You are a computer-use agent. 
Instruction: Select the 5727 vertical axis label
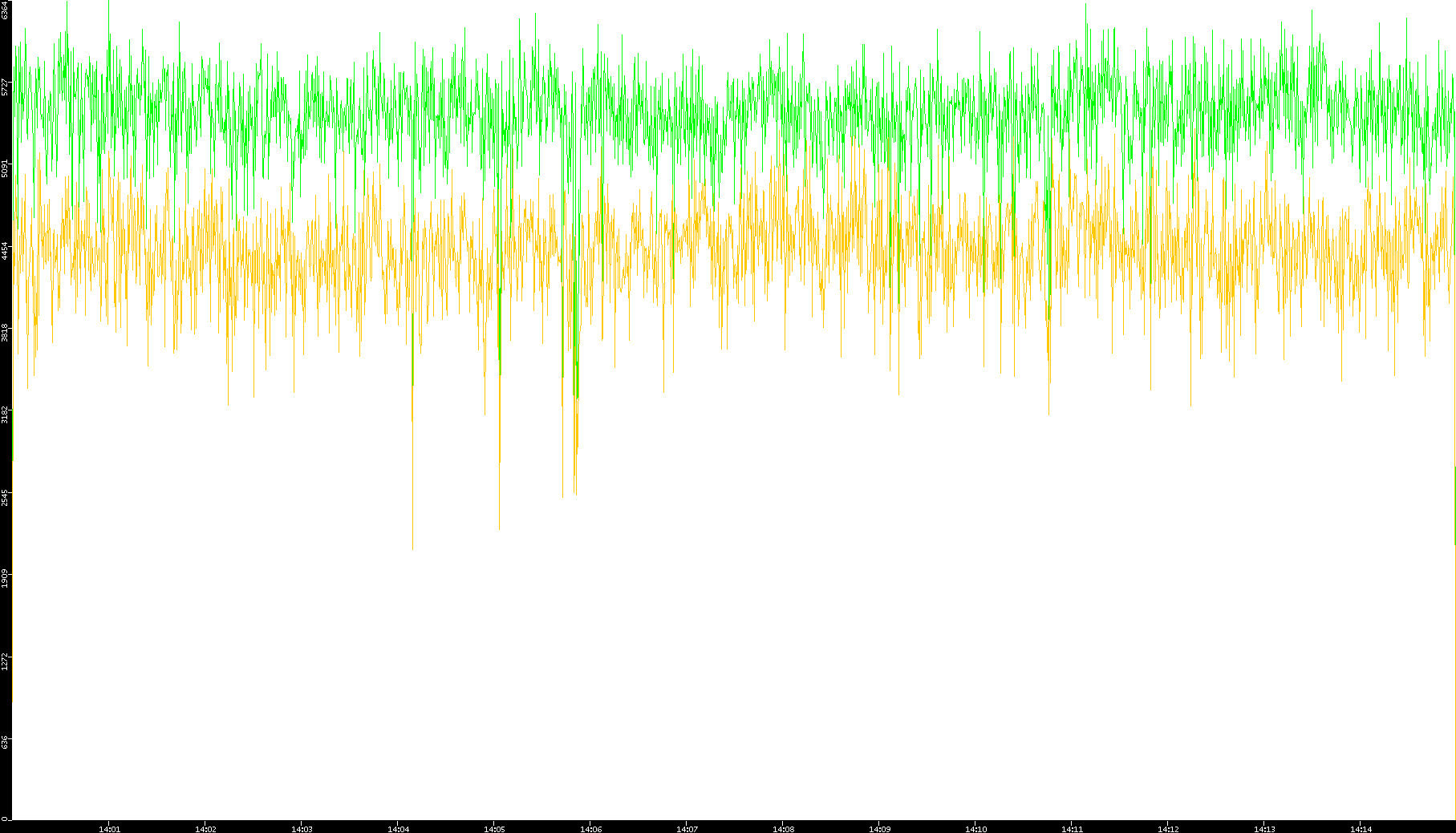pyautogui.click(x=6, y=87)
